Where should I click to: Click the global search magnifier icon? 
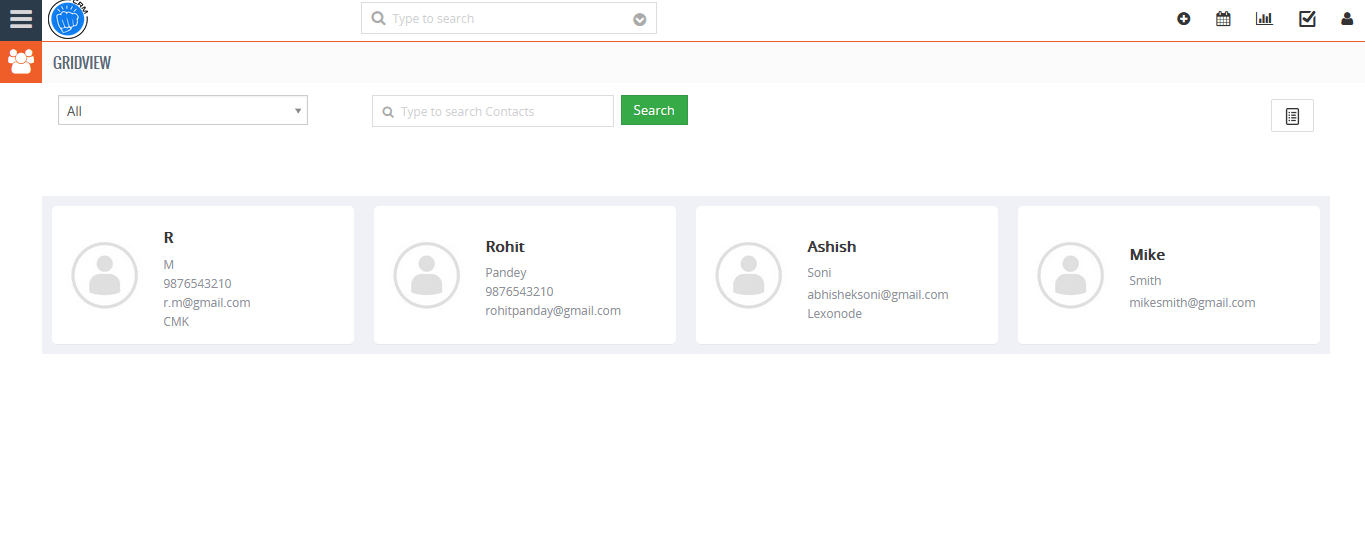click(378, 18)
